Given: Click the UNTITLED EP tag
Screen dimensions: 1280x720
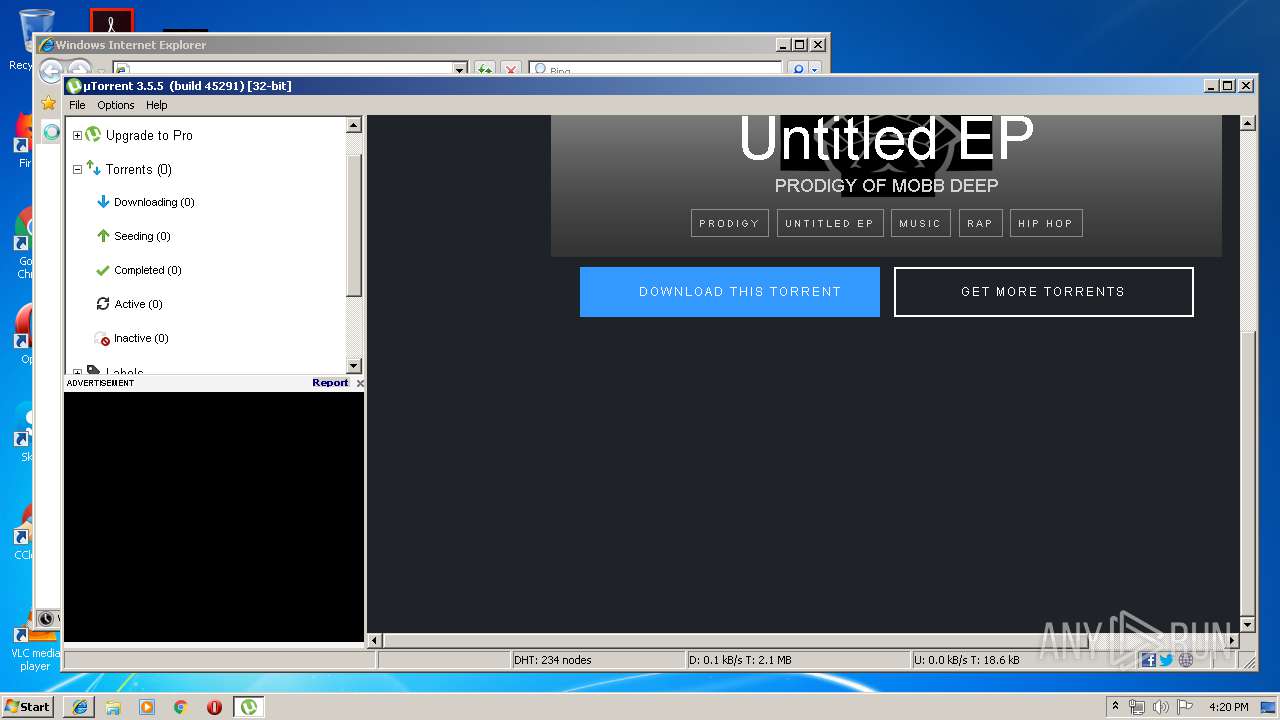Looking at the screenshot, I should (x=830, y=223).
